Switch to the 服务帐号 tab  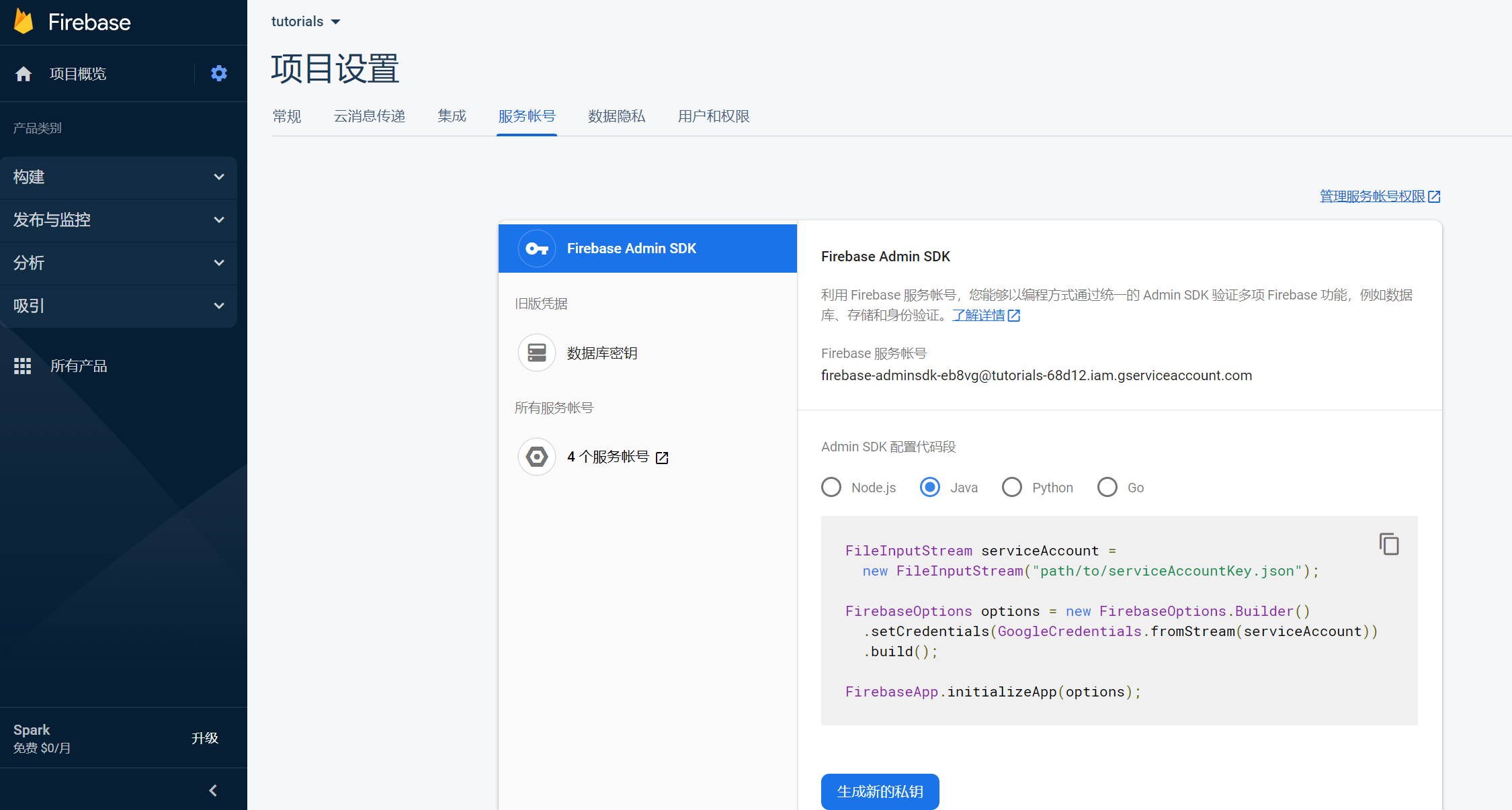[527, 116]
